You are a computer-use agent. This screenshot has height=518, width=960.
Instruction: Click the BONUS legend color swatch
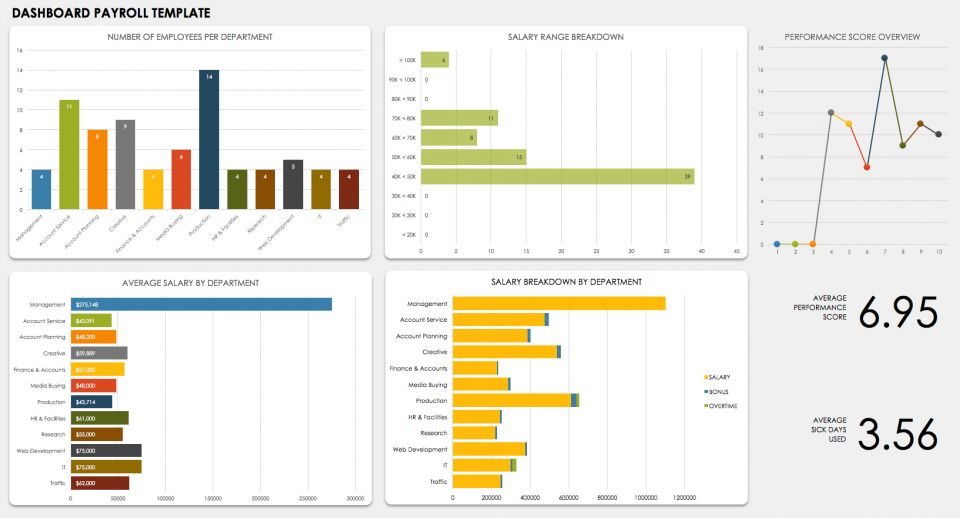706,391
